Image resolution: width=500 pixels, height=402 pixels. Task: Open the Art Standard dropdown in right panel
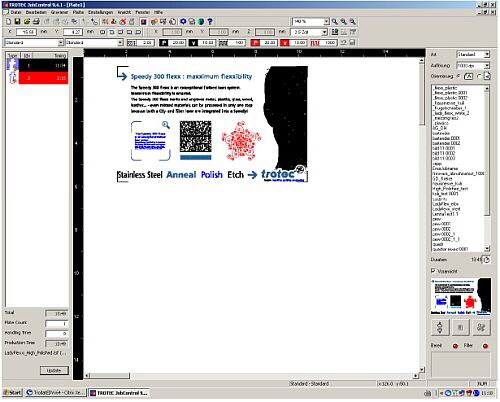[487, 54]
